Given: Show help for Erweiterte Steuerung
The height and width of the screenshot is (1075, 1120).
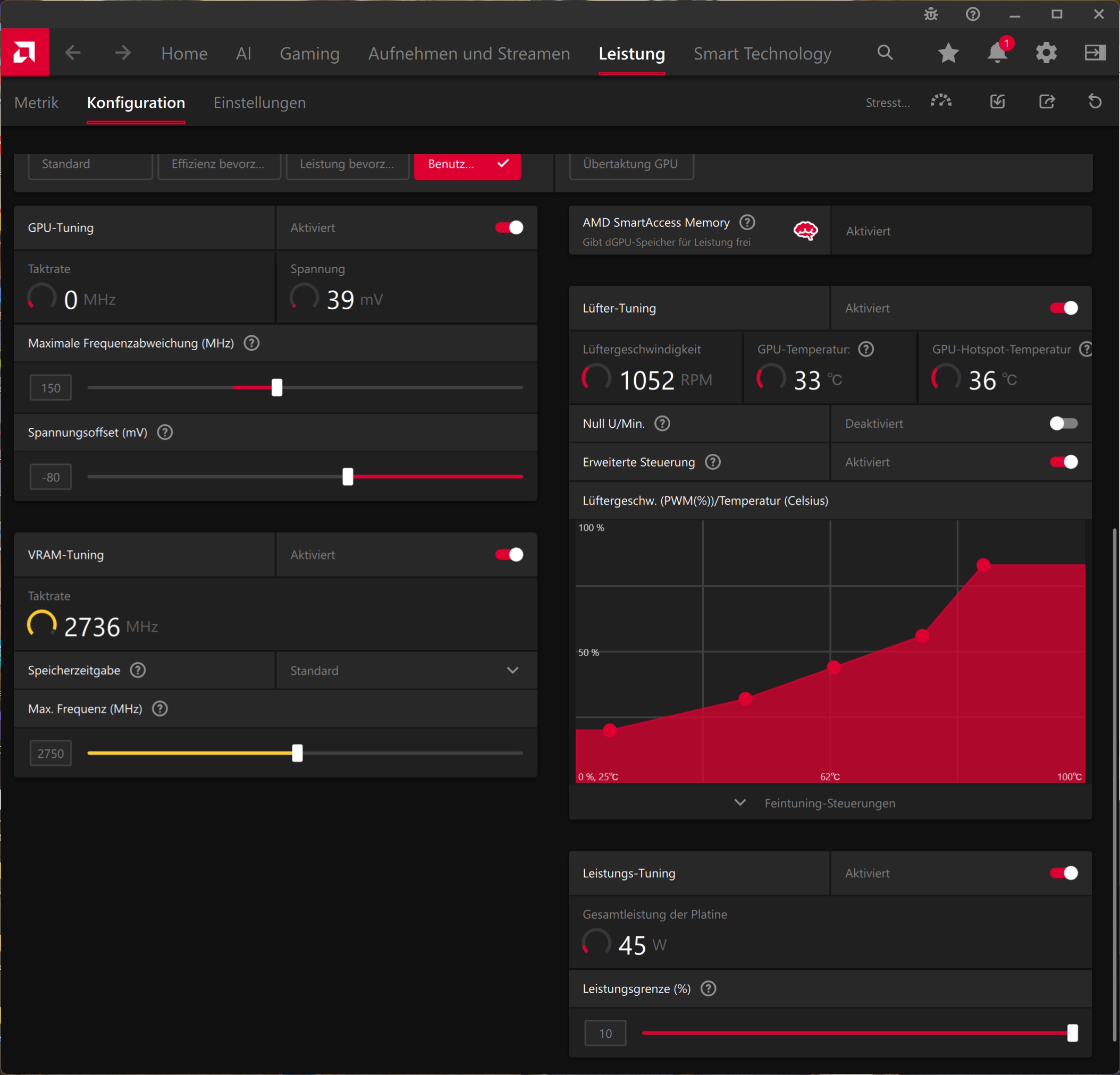Looking at the screenshot, I should 713,462.
